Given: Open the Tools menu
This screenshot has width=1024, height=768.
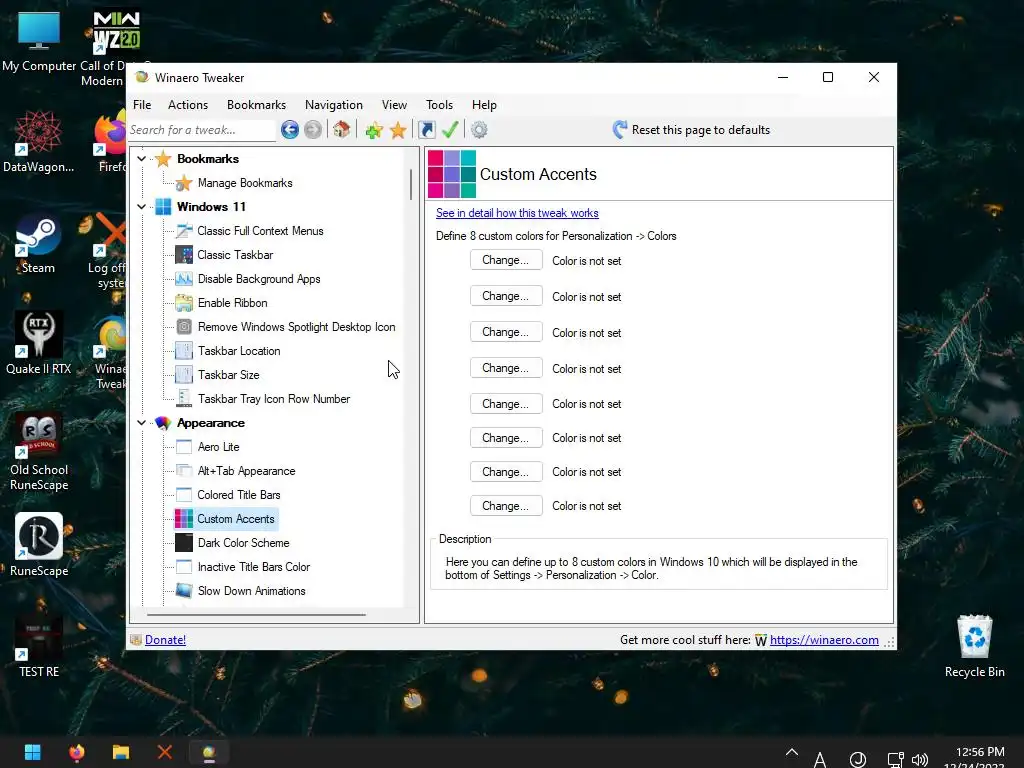Looking at the screenshot, I should click(x=440, y=104).
